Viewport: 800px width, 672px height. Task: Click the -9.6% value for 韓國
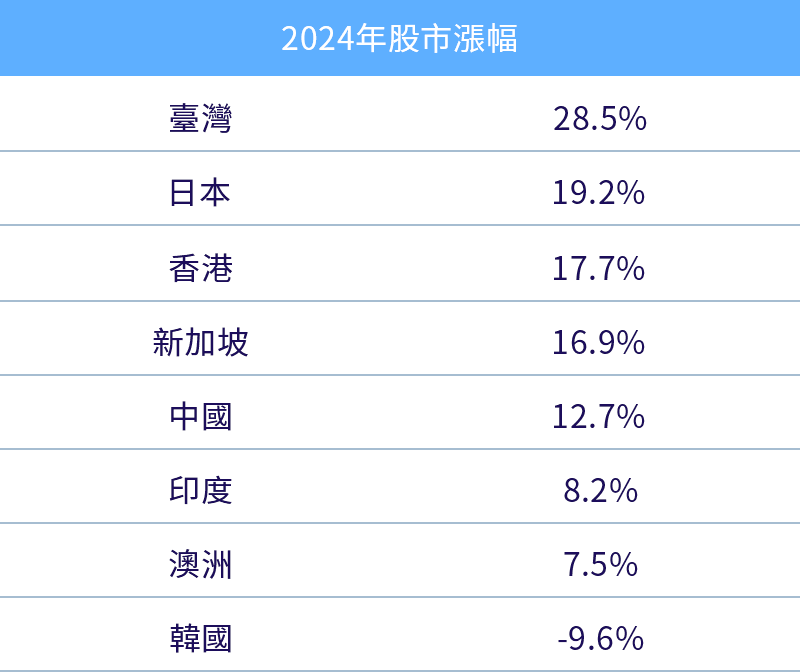[601, 639]
